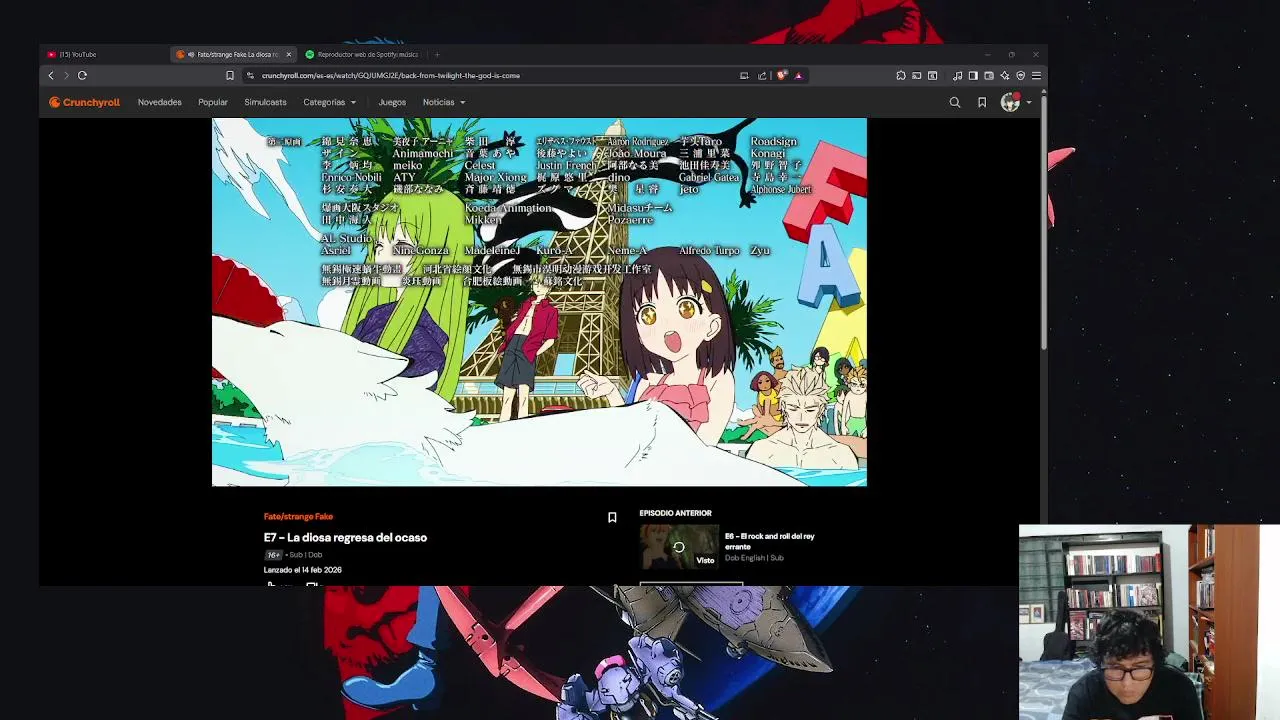This screenshot has width=1280, height=720.
Task: Open a new browser tab with plus
Action: (437, 54)
